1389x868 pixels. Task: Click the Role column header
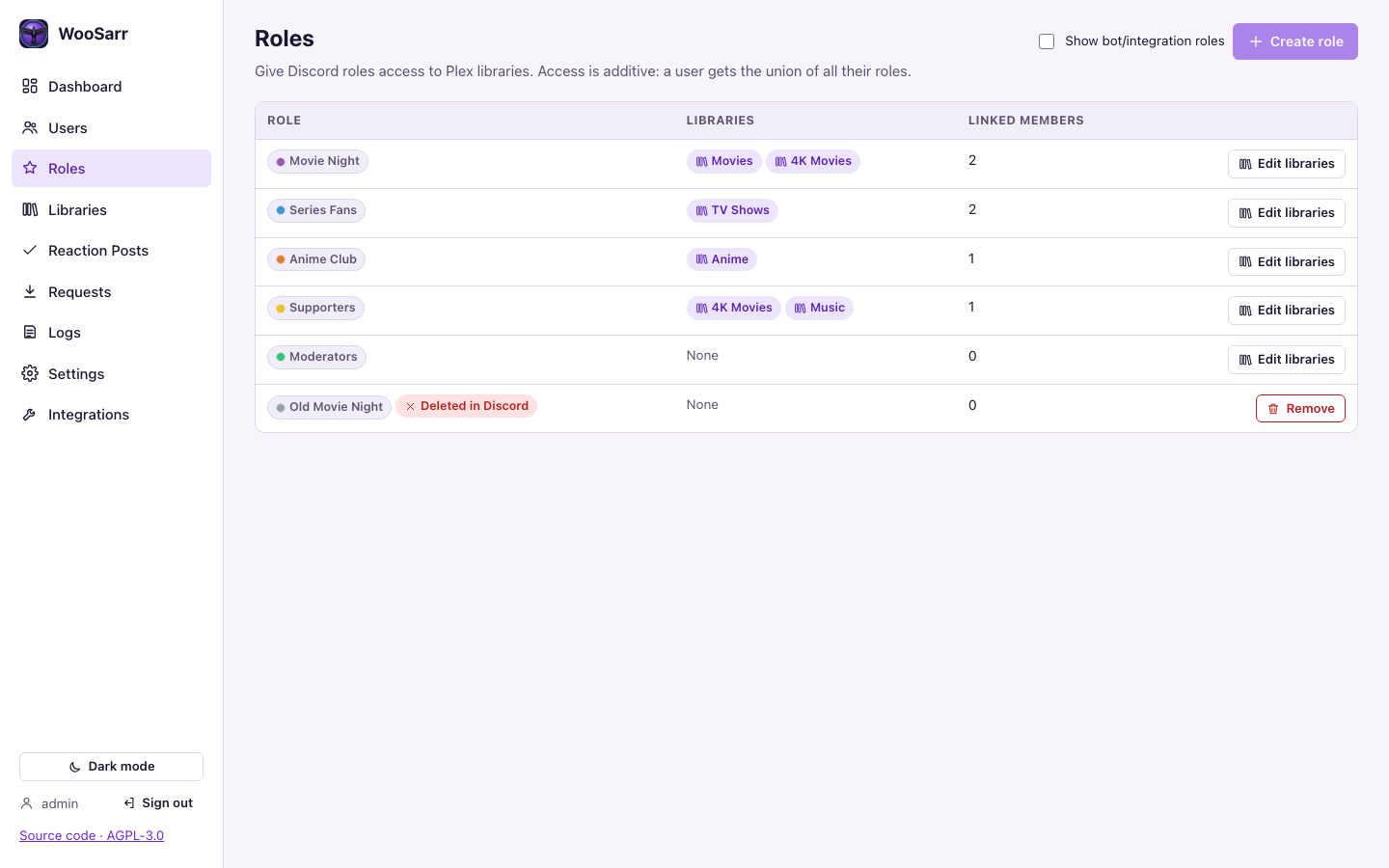[285, 121]
